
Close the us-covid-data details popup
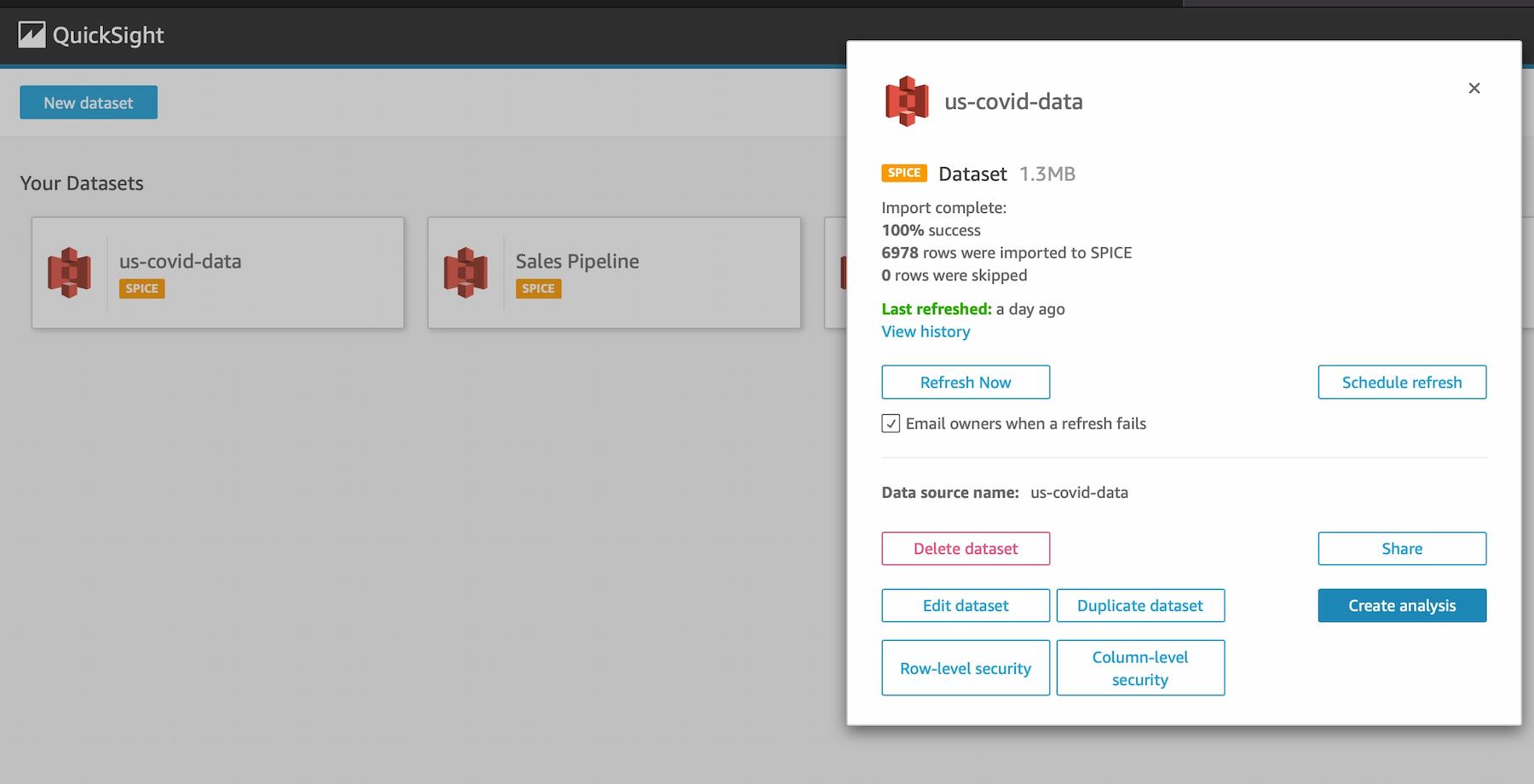click(x=1473, y=89)
